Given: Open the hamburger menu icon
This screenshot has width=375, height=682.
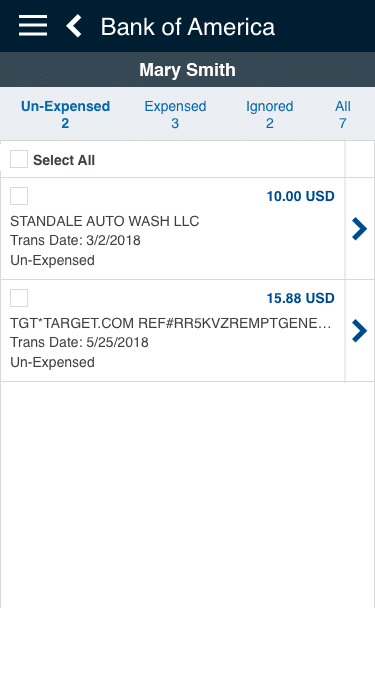Looking at the screenshot, I should click(33, 26).
